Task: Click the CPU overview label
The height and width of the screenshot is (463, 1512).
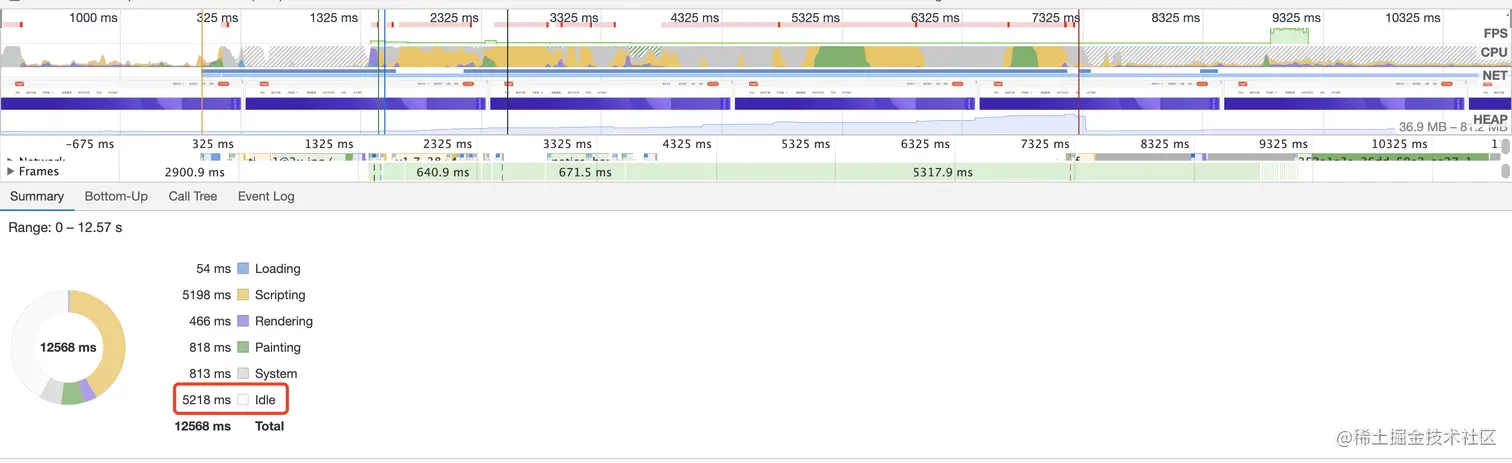Action: tap(1494, 52)
